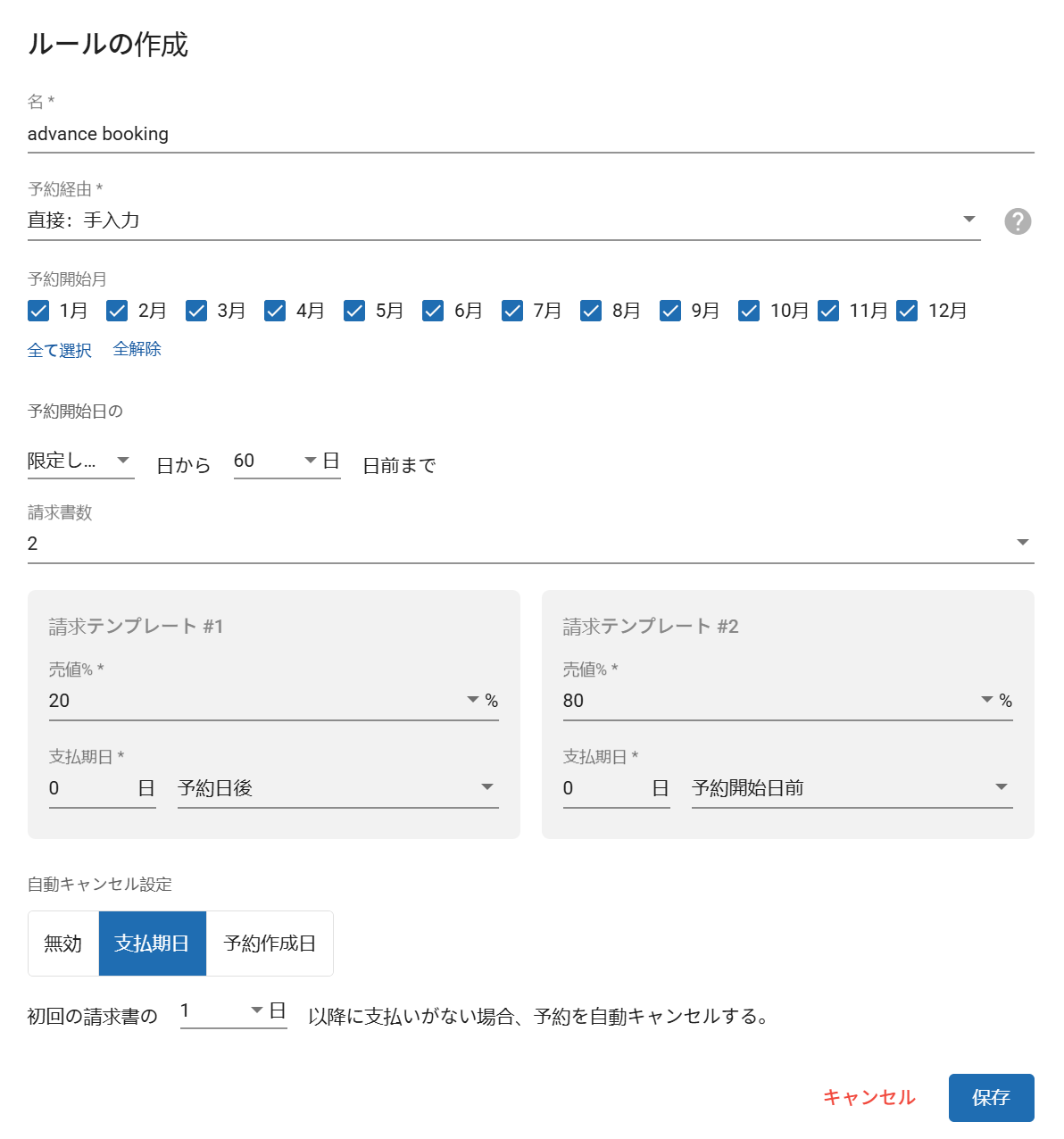Open the 限定し... dropdown selector
The image size is (1064, 1139).
pos(80,461)
